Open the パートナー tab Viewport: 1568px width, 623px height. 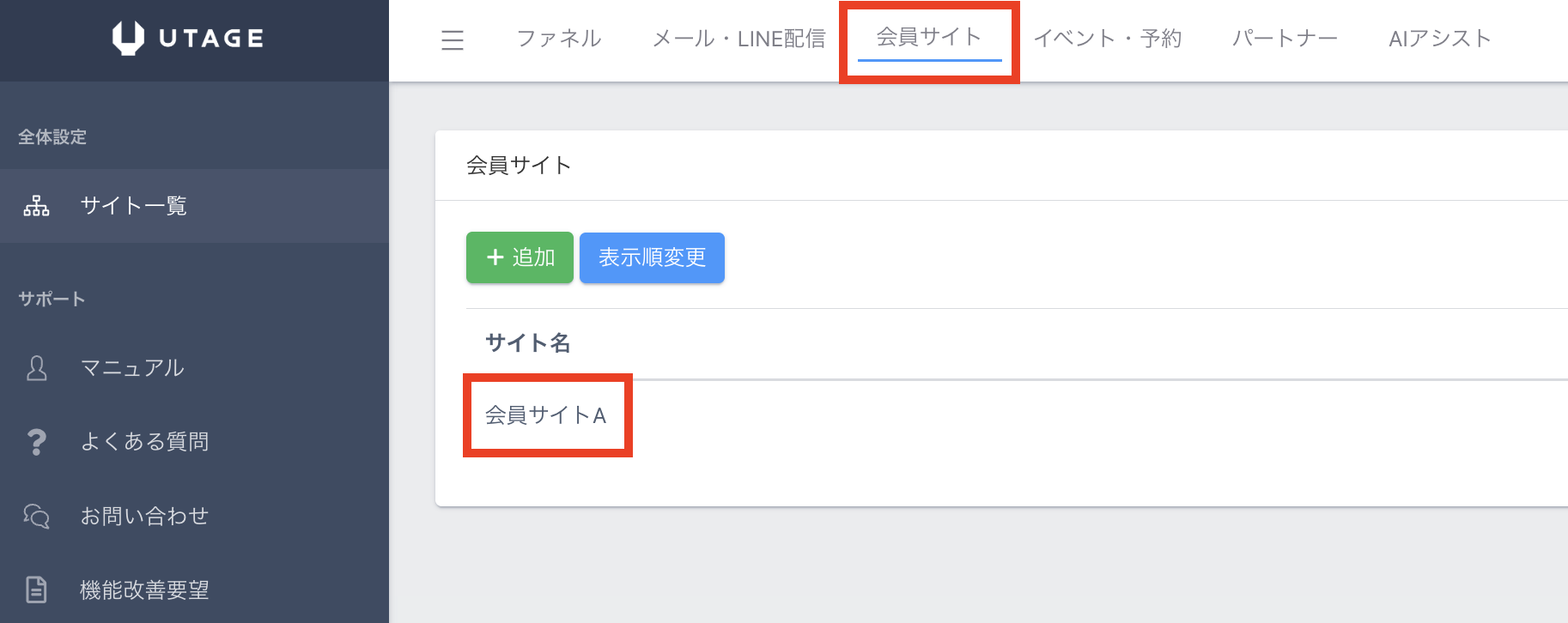coord(1285,39)
